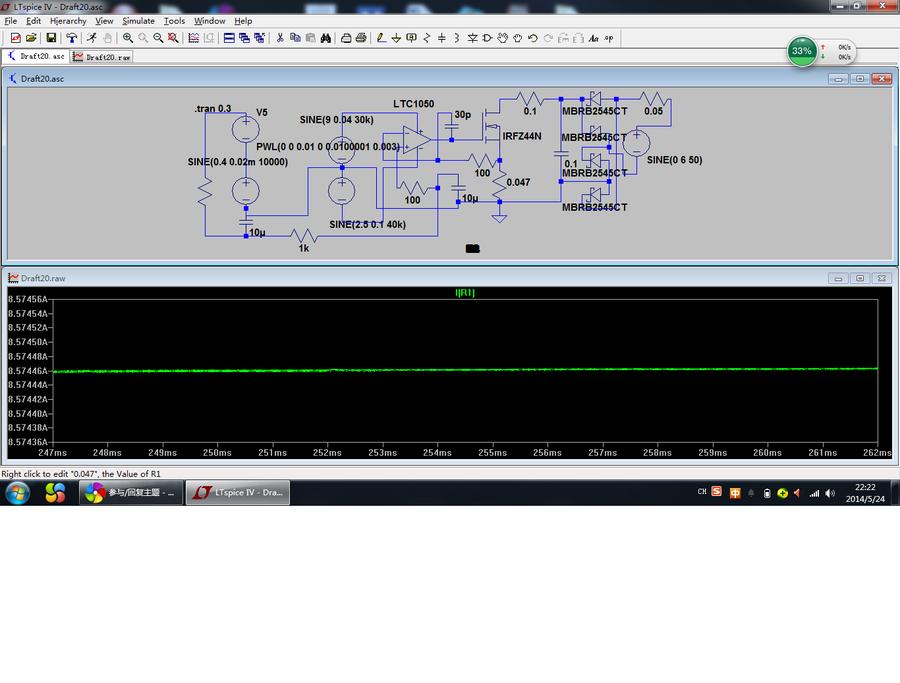The image size is (900, 683).
Task: Open the Component gate icon
Action: (x=487, y=38)
